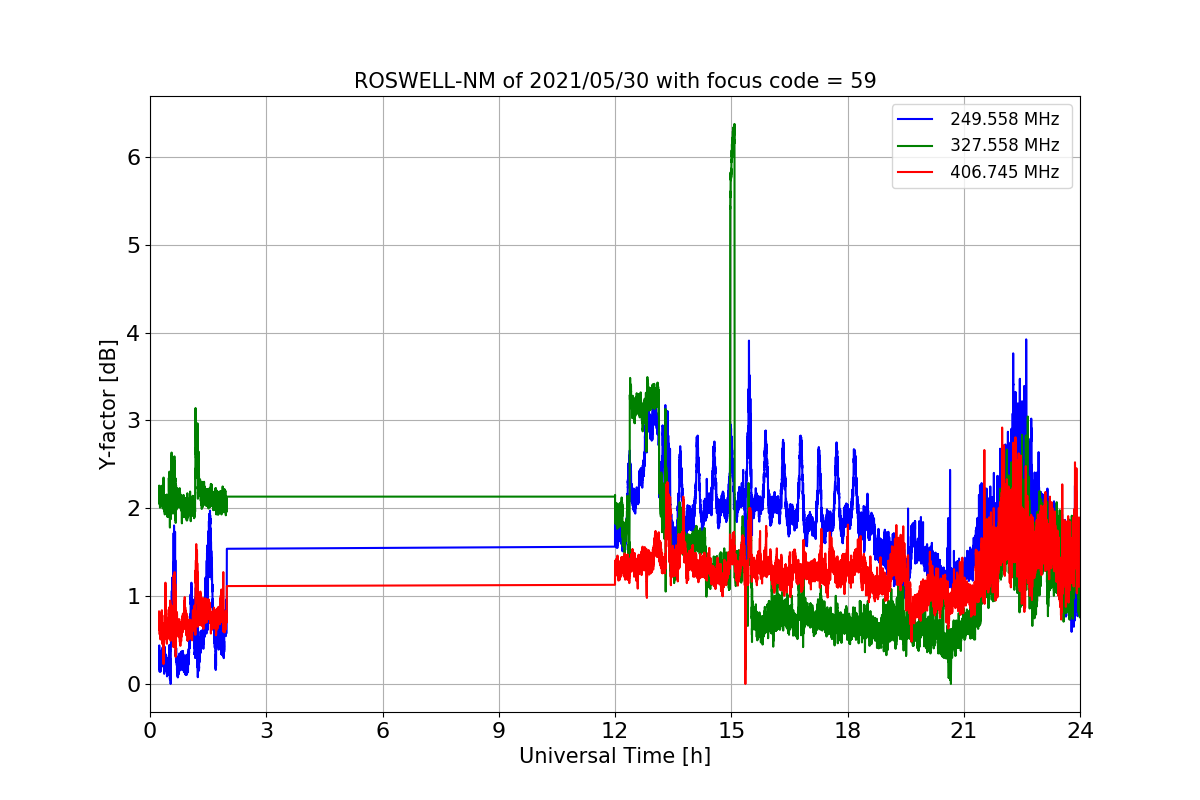Click the flat green line segment near 2.1 dB
The width and height of the screenshot is (1200, 800).
420,496
